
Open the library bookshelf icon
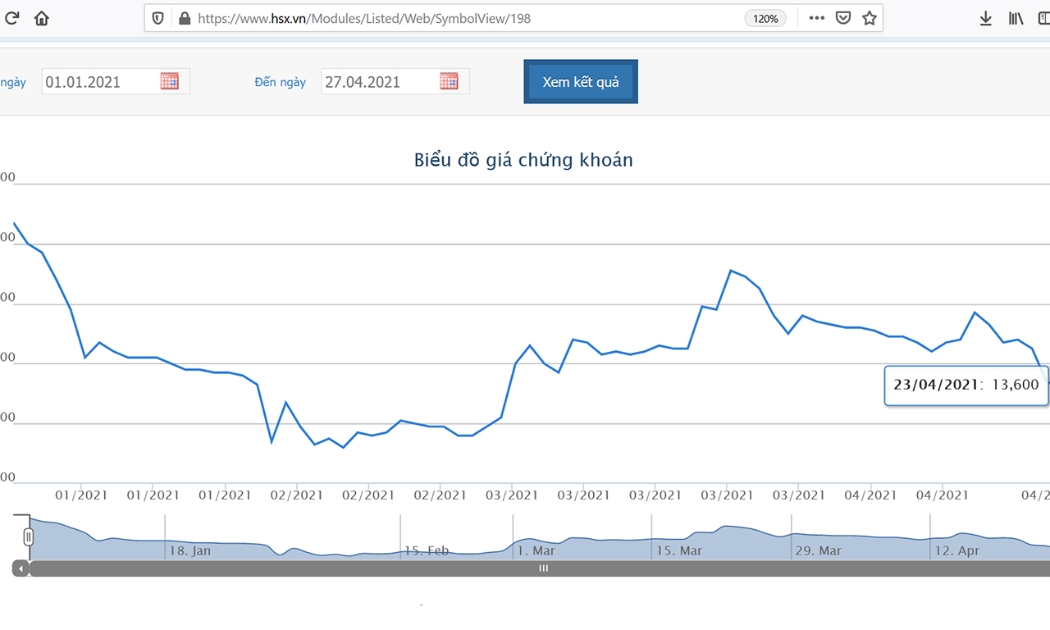pos(1016,19)
